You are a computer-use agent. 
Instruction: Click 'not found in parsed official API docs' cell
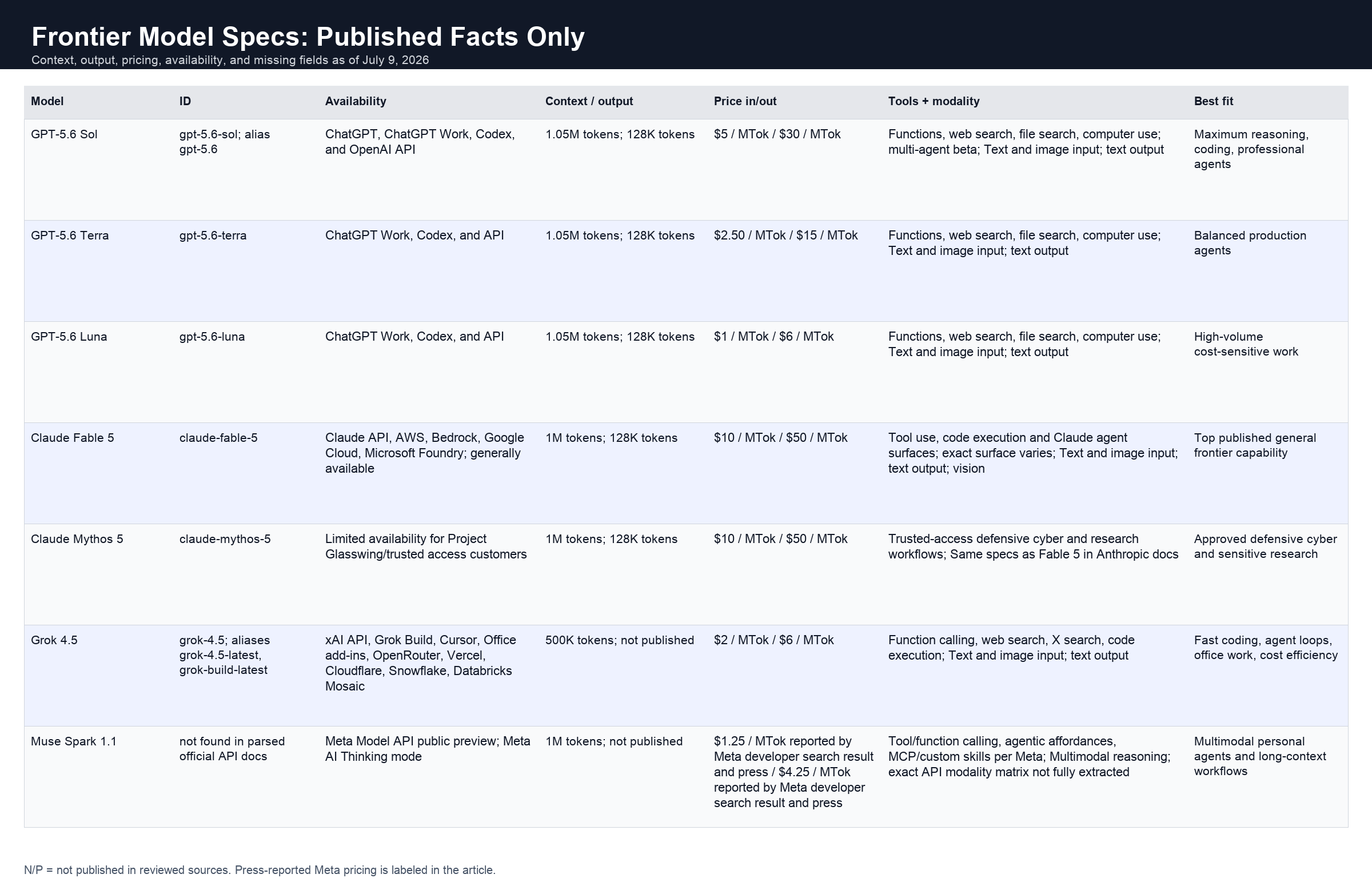232,749
